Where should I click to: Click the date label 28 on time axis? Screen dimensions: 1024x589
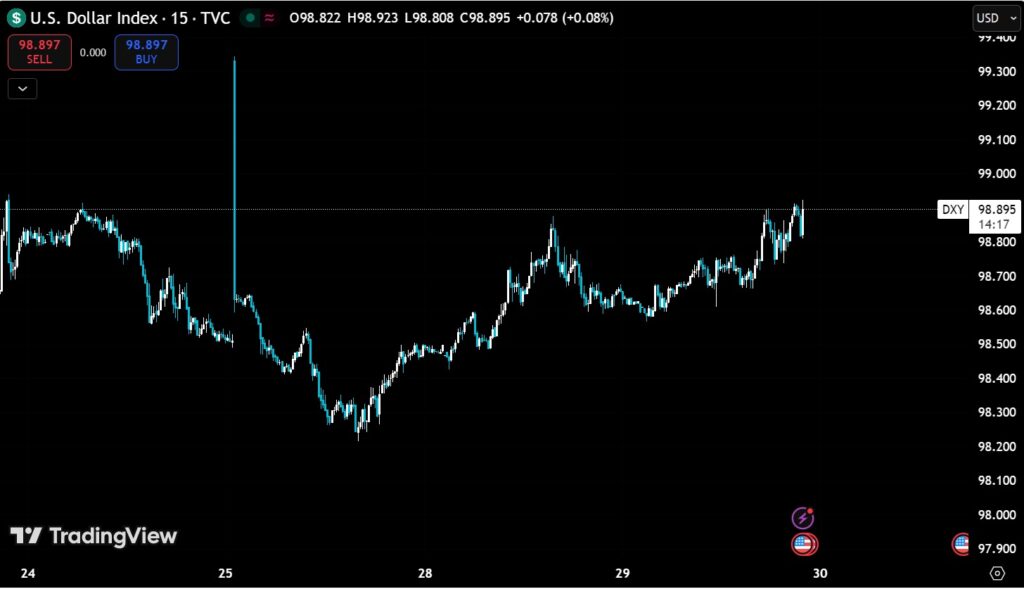click(x=425, y=573)
